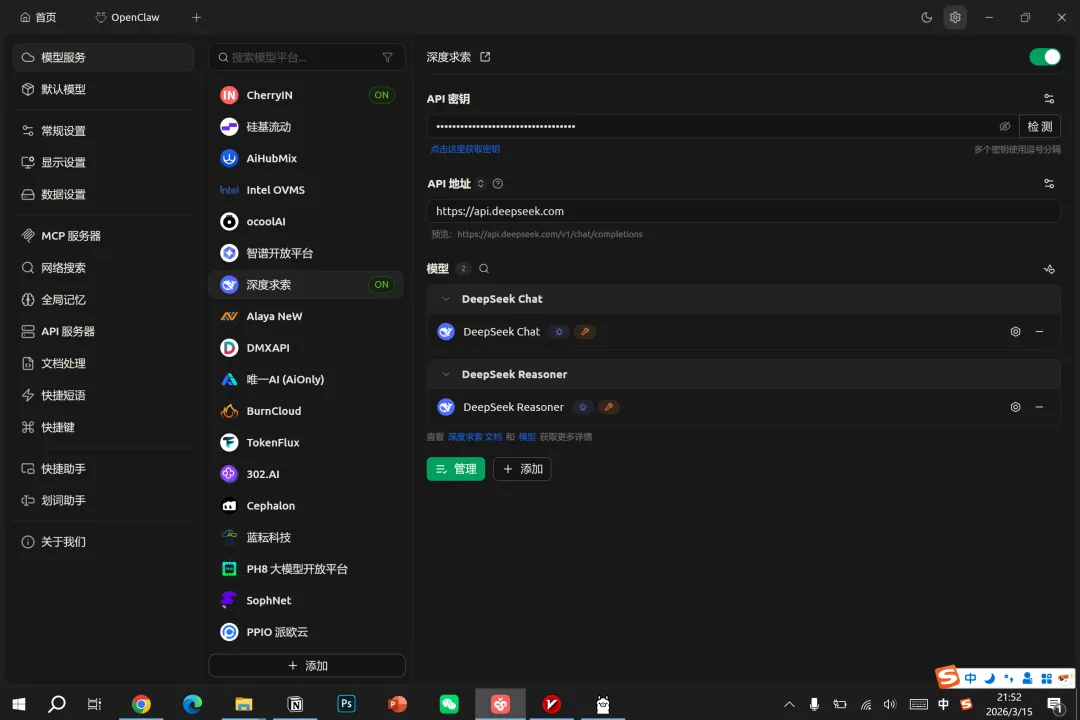
Task: Search models with the magnifier next to 模型
Action: (484, 269)
